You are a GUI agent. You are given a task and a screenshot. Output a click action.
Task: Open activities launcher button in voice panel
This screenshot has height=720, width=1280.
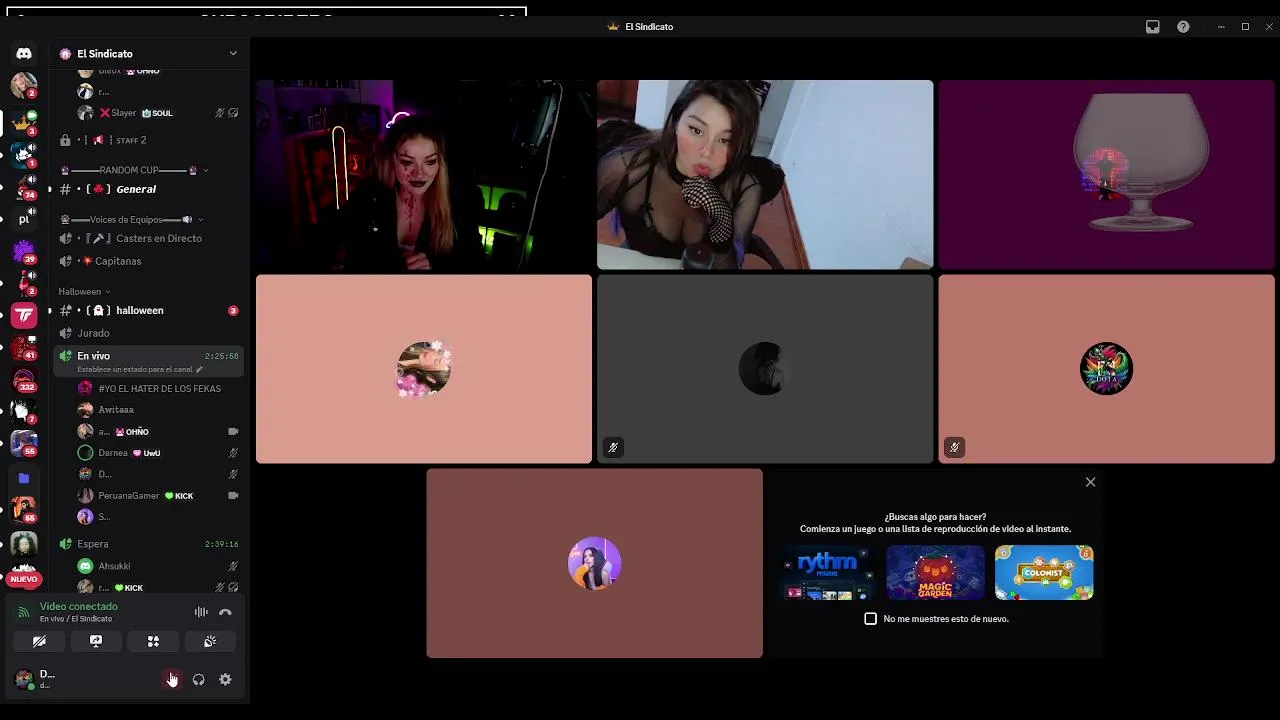[153, 641]
